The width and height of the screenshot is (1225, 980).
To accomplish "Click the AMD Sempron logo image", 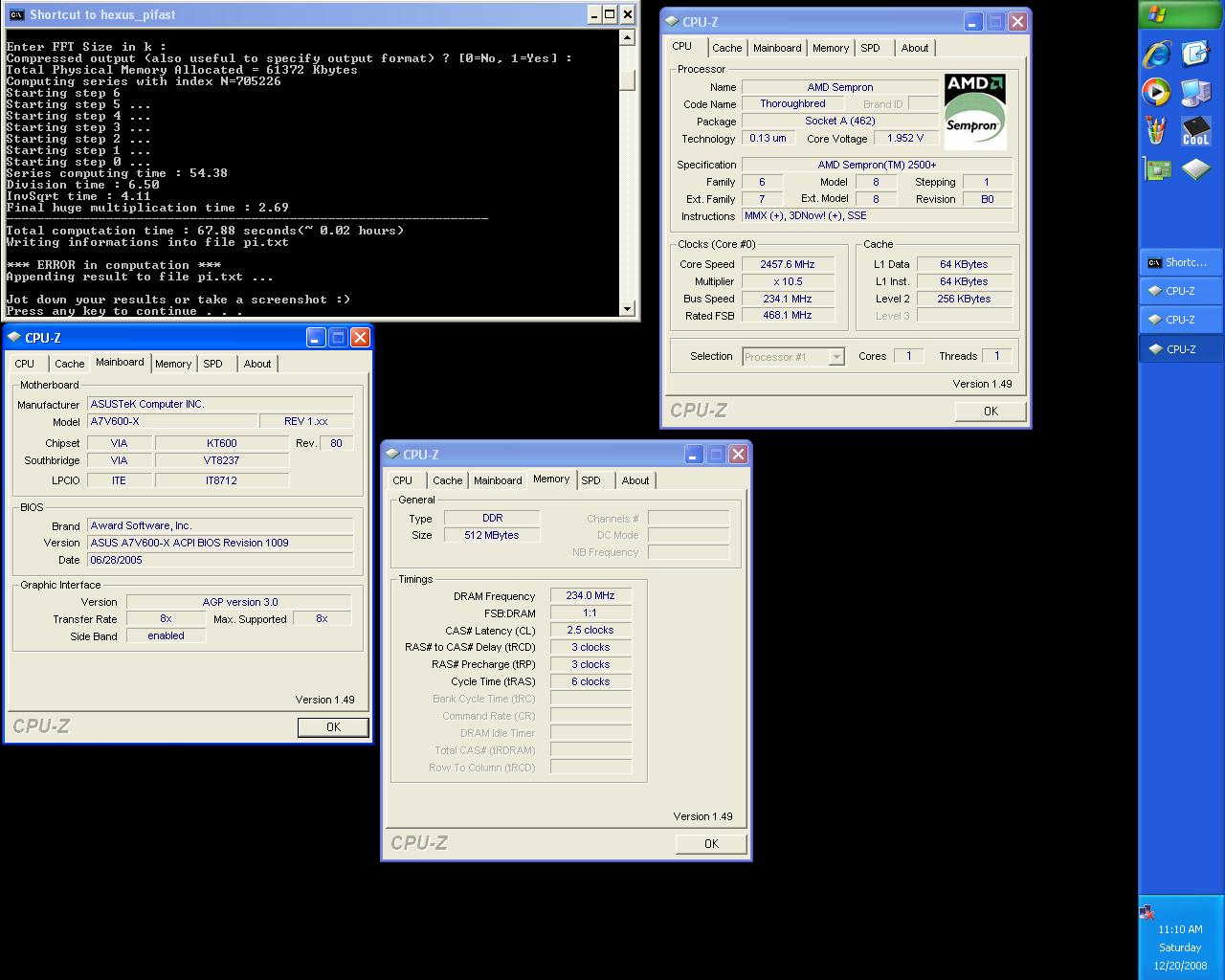I will pyautogui.click(x=975, y=111).
